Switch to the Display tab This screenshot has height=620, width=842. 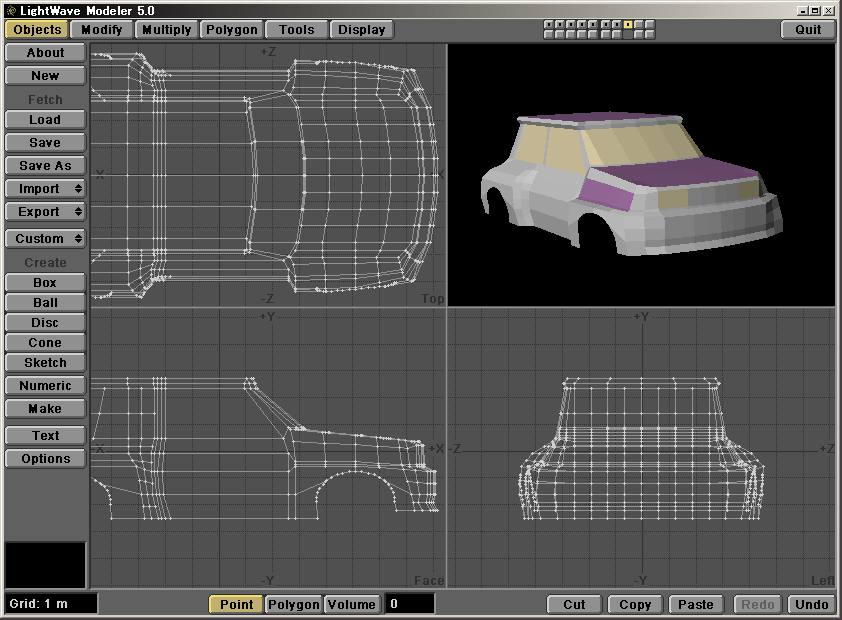[x=361, y=30]
